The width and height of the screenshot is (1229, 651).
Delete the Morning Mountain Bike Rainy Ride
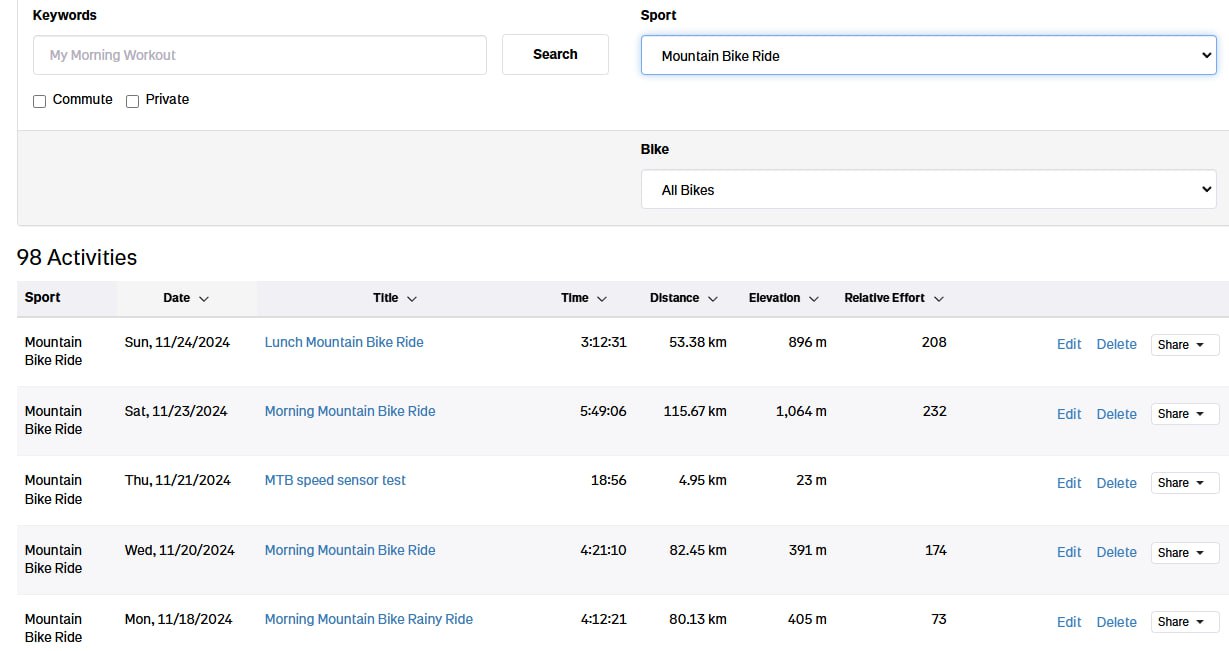(1116, 622)
